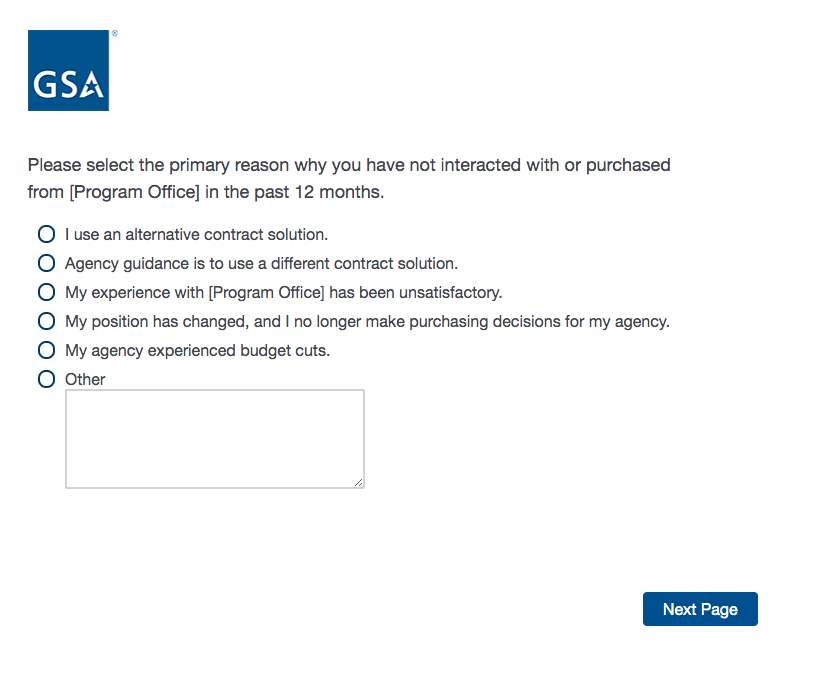
Task: Click the "My experience with [Program Office]" label text
Action: (x=283, y=293)
